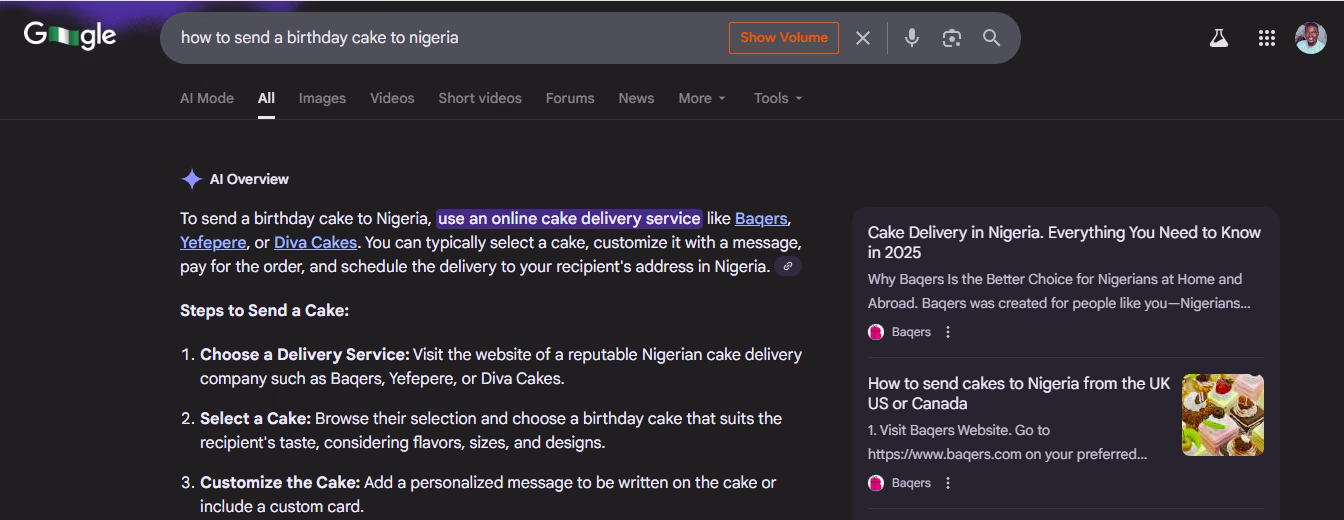Click the highlighted 'use an online cake delivery service' text
1344x520 pixels.
point(569,218)
